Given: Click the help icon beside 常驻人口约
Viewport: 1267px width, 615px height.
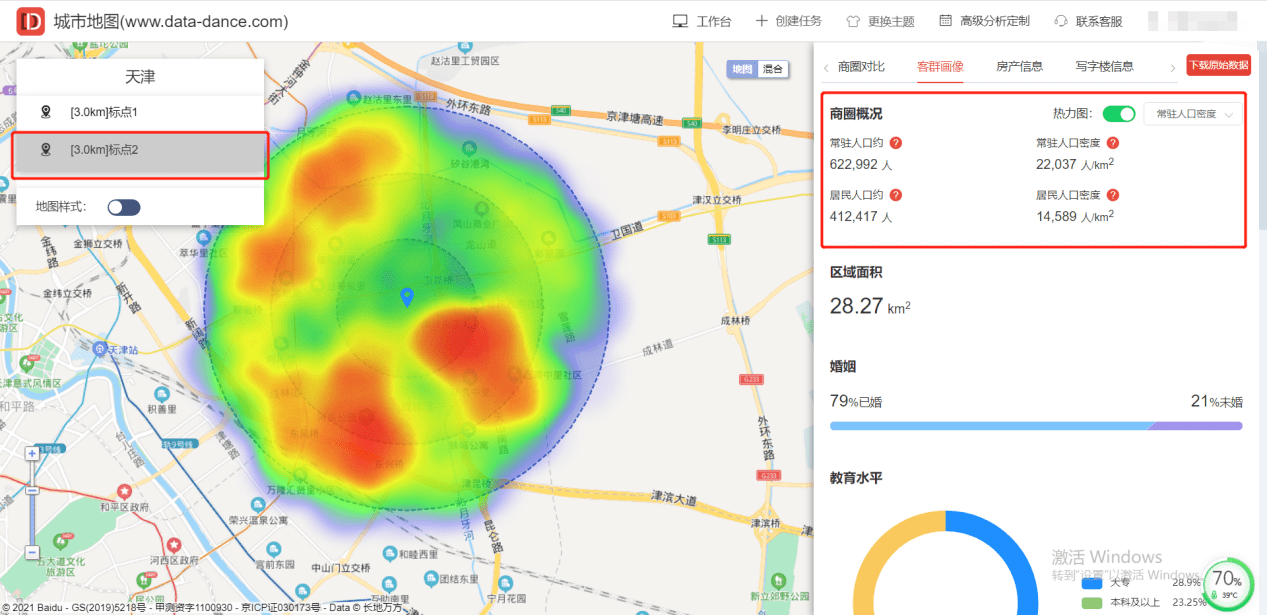Looking at the screenshot, I should coord(896,143).
